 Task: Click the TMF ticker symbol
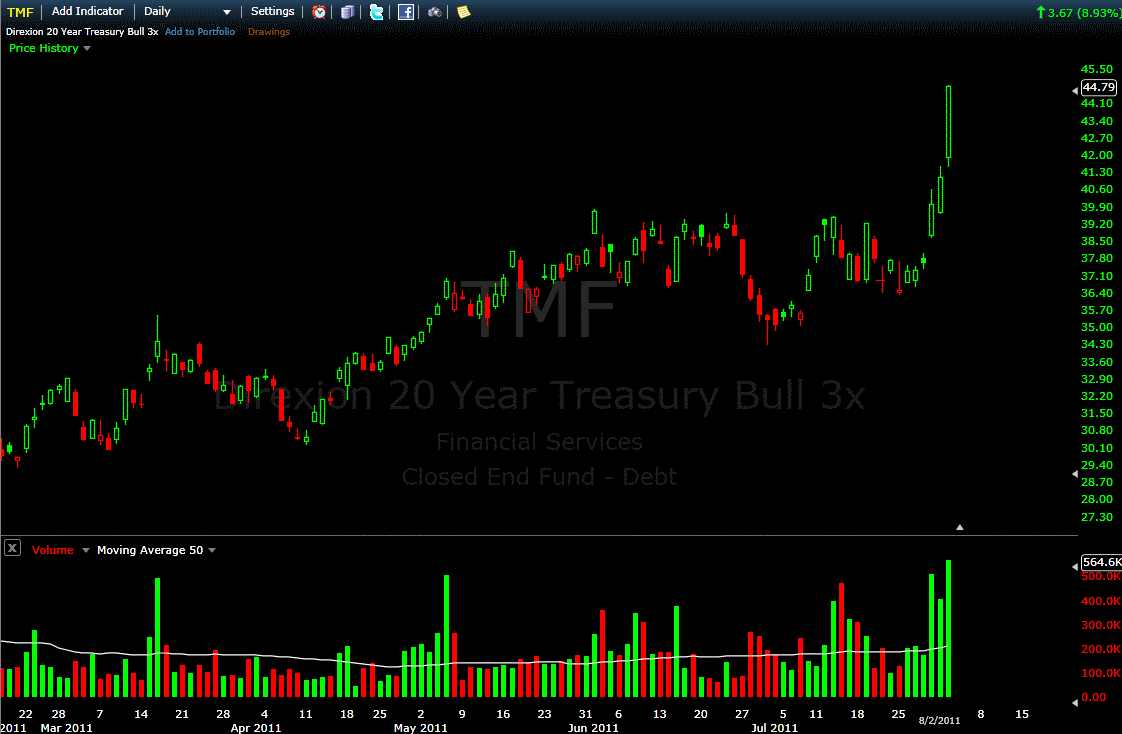point(20,11)
